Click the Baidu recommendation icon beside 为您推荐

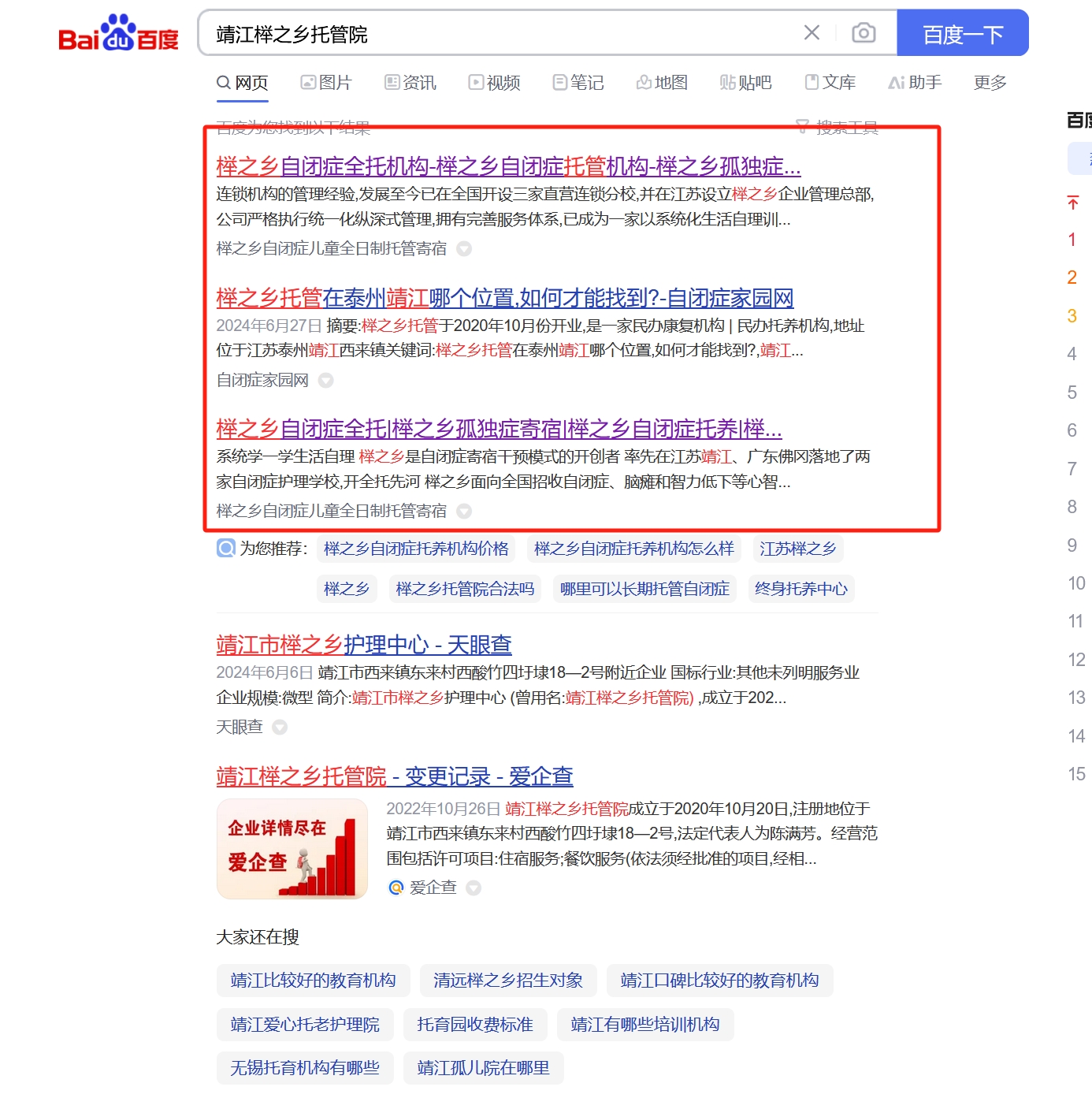pos(225,549)
